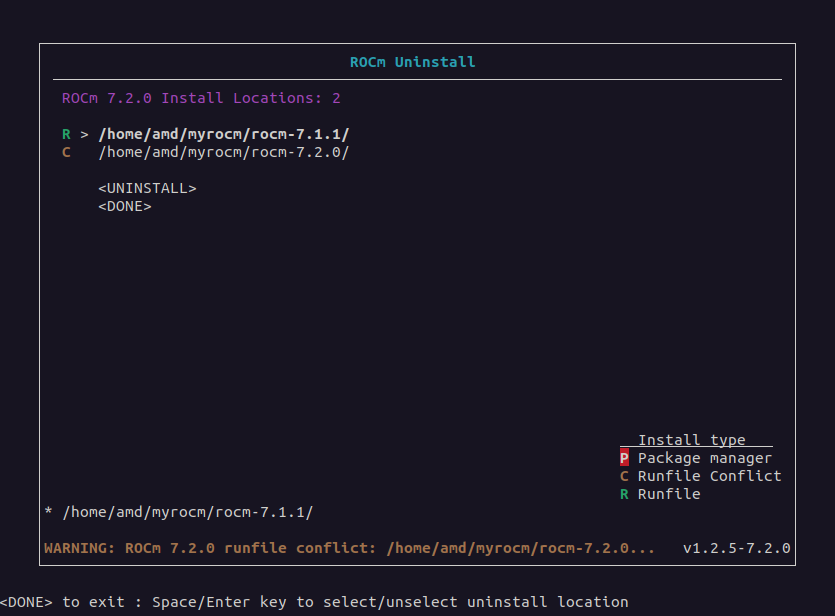The height and width of the screenshot is (616, 835).
Task: Click the Runfile legend label under Runfile Conflict
Action: pos(669,494)
